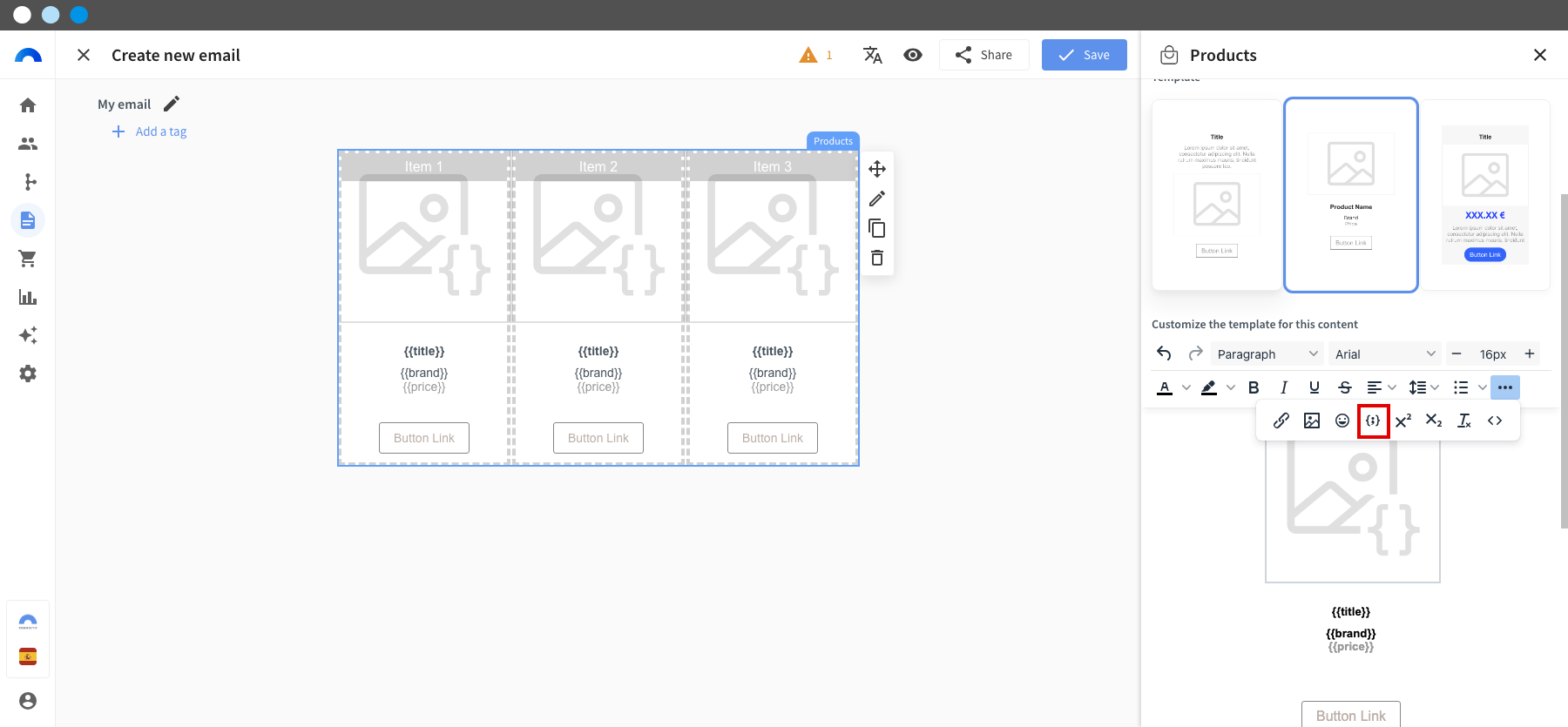1568x727 pixels.
Task: Undo the last template edit
Action: (1165, 353)
